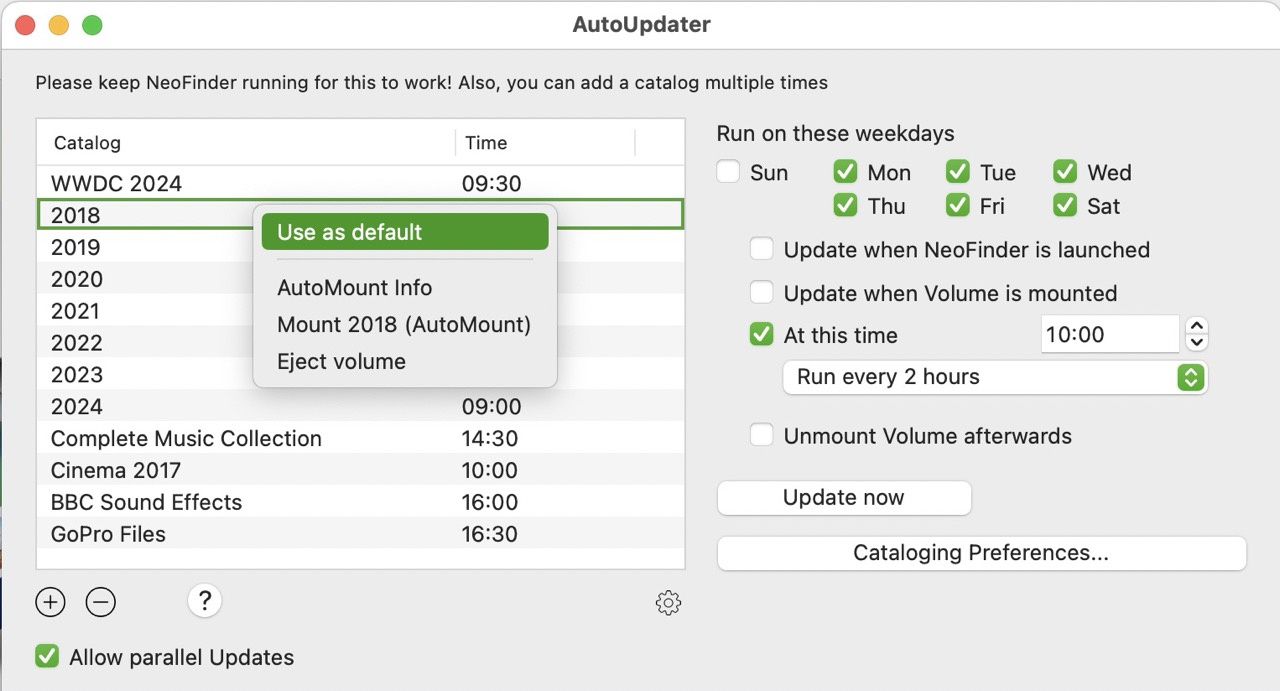1280x691 pixels.
Task: Enable the Sun weekday checkbox
Action: [x=728, y=172]
